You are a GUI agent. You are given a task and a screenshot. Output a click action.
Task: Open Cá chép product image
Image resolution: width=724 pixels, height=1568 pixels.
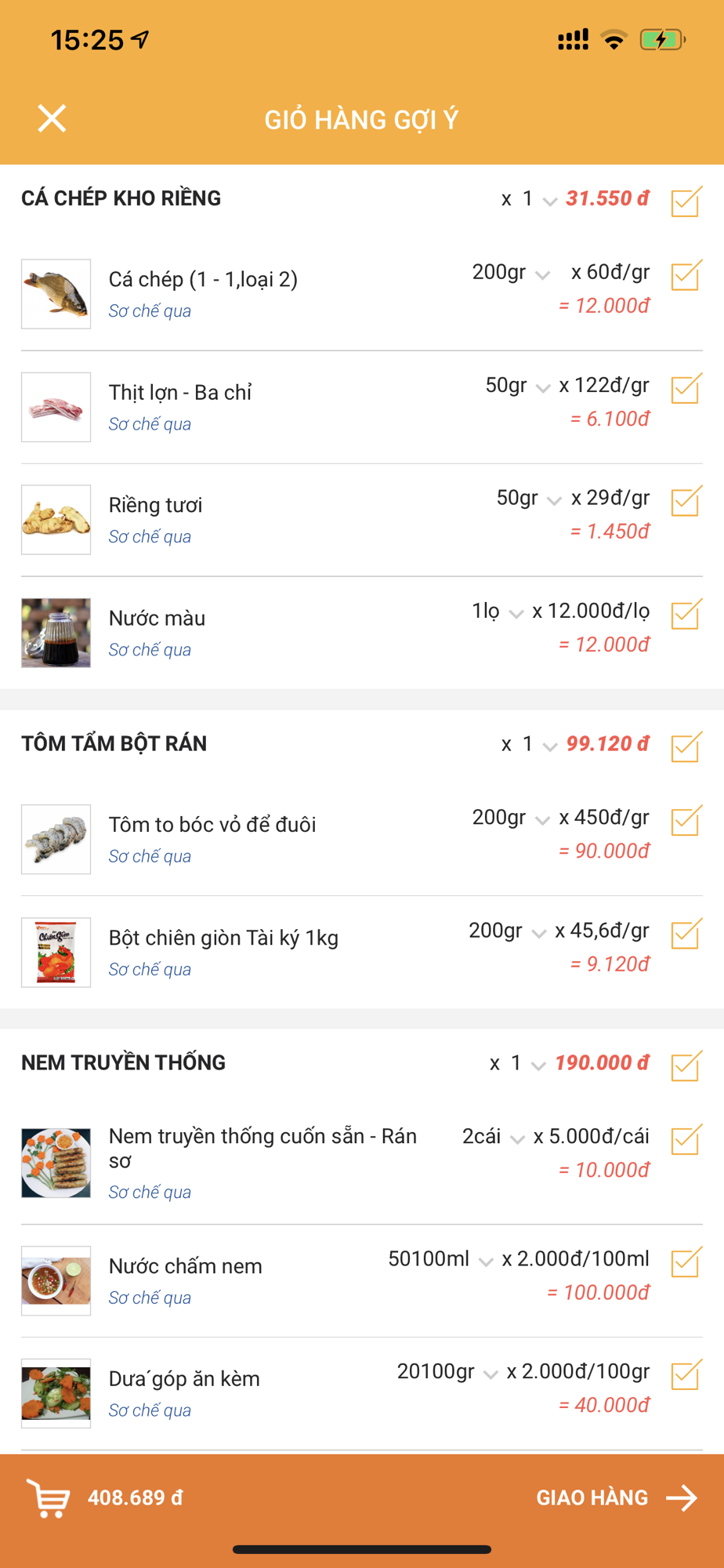[x=56, y=294]
